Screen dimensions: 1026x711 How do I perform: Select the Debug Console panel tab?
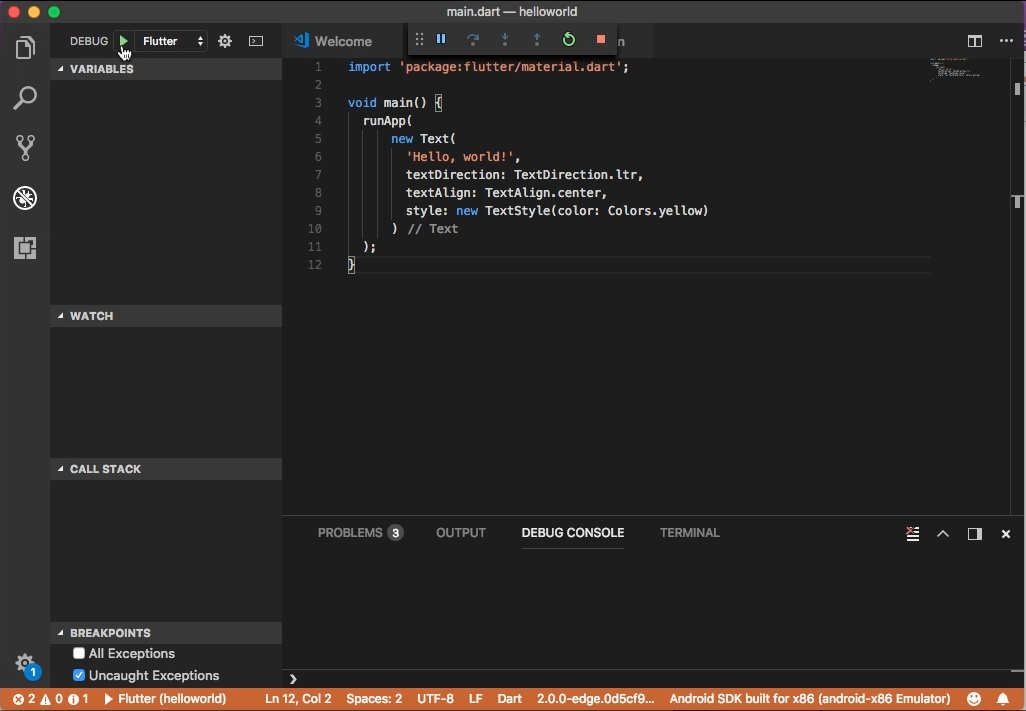(x=573, y=532)
